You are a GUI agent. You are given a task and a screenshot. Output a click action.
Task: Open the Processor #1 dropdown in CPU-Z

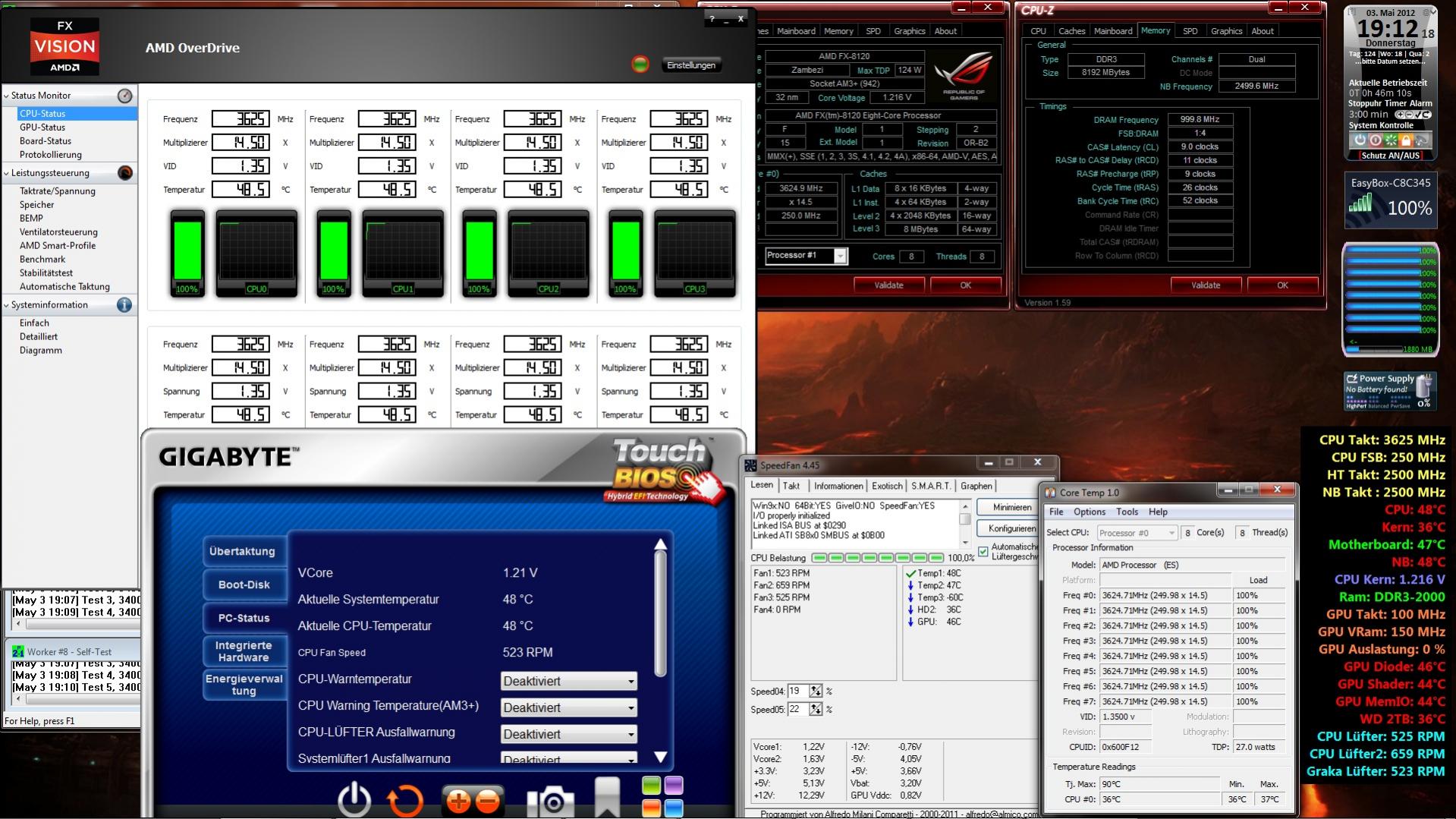click(805, 256)
